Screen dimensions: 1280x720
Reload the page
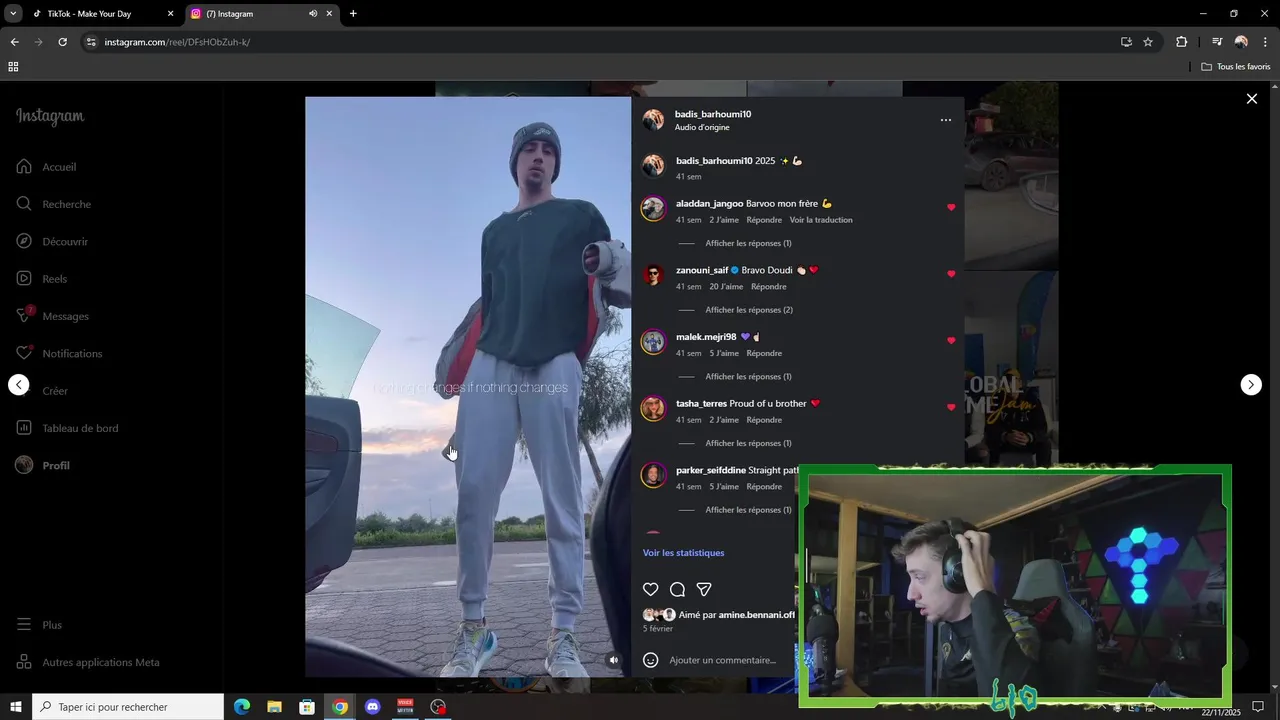(x=62, y=42)
